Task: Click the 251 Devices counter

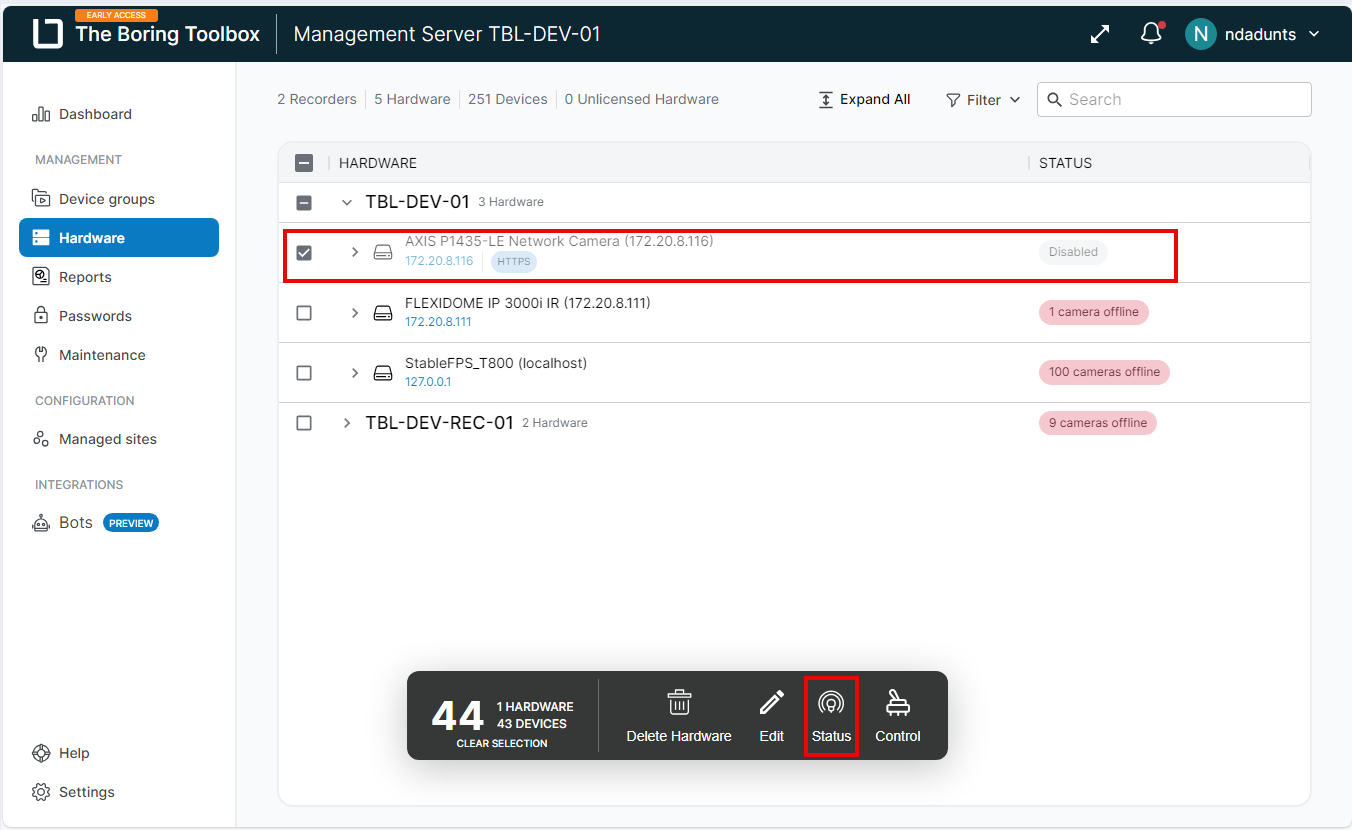Action: click(508, 99)
